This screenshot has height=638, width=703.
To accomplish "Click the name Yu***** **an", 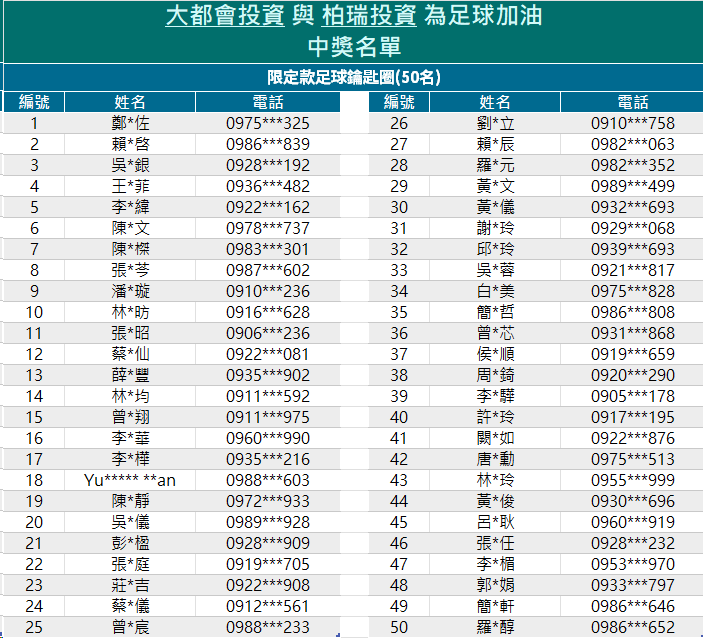I will [130, 480].
